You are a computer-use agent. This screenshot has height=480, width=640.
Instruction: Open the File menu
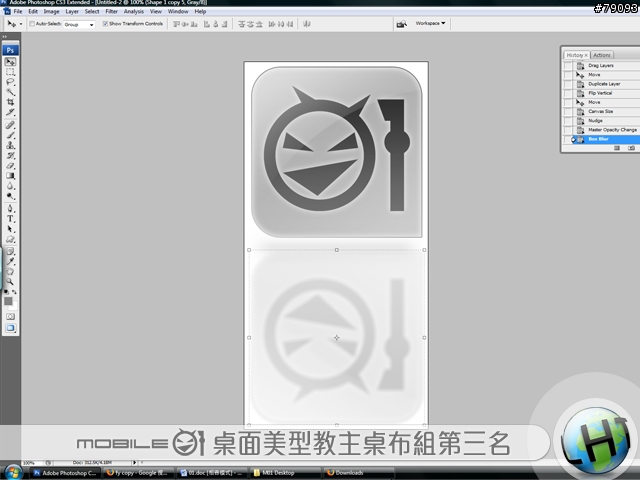coord(18,11)
